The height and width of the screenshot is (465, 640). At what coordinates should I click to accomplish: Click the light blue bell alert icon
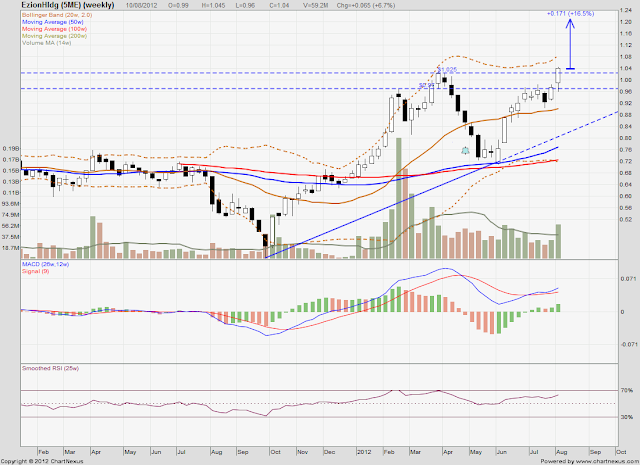tap(465, 151)
